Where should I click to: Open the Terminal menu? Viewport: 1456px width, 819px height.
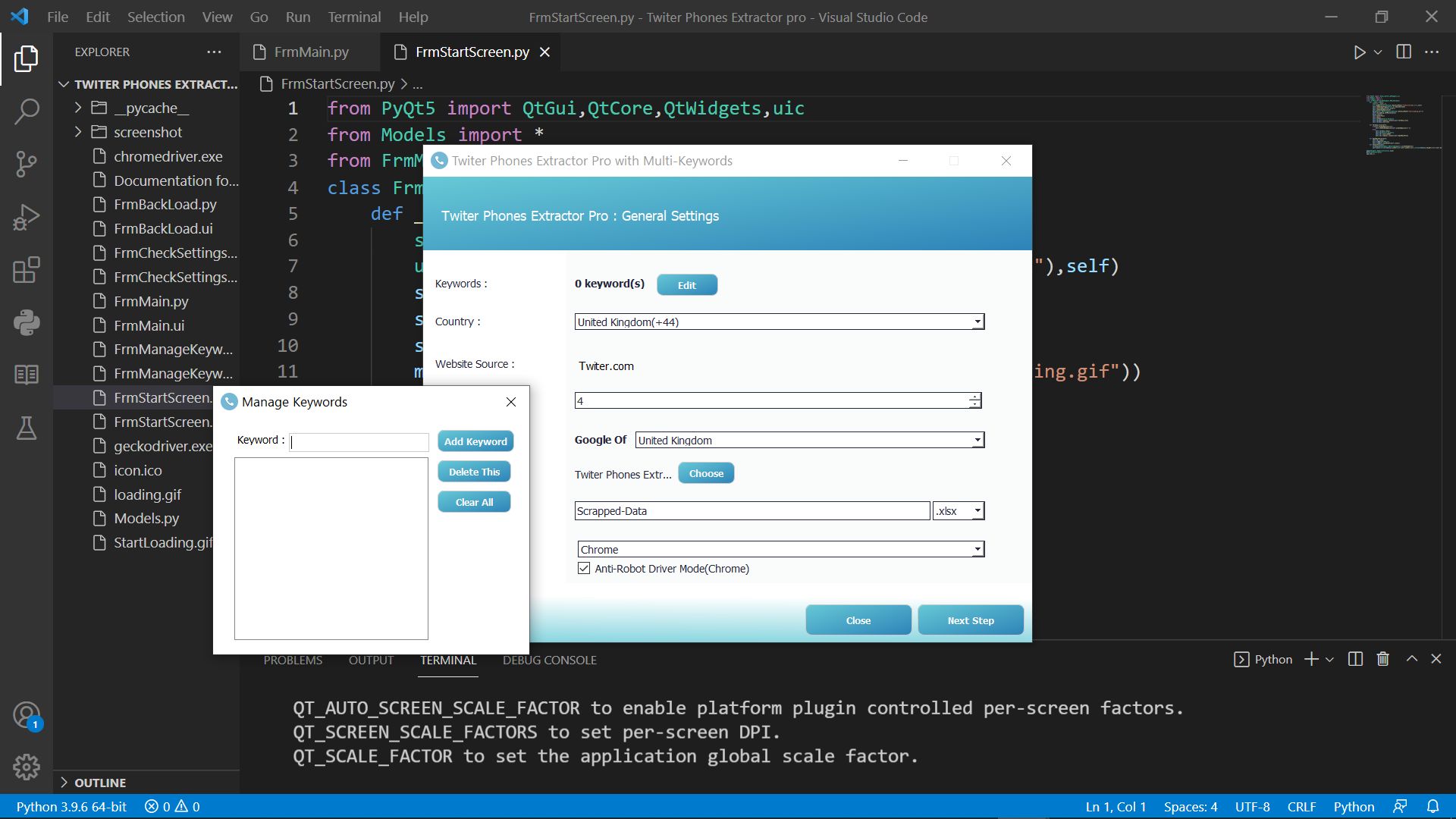(x=354, y=17)
